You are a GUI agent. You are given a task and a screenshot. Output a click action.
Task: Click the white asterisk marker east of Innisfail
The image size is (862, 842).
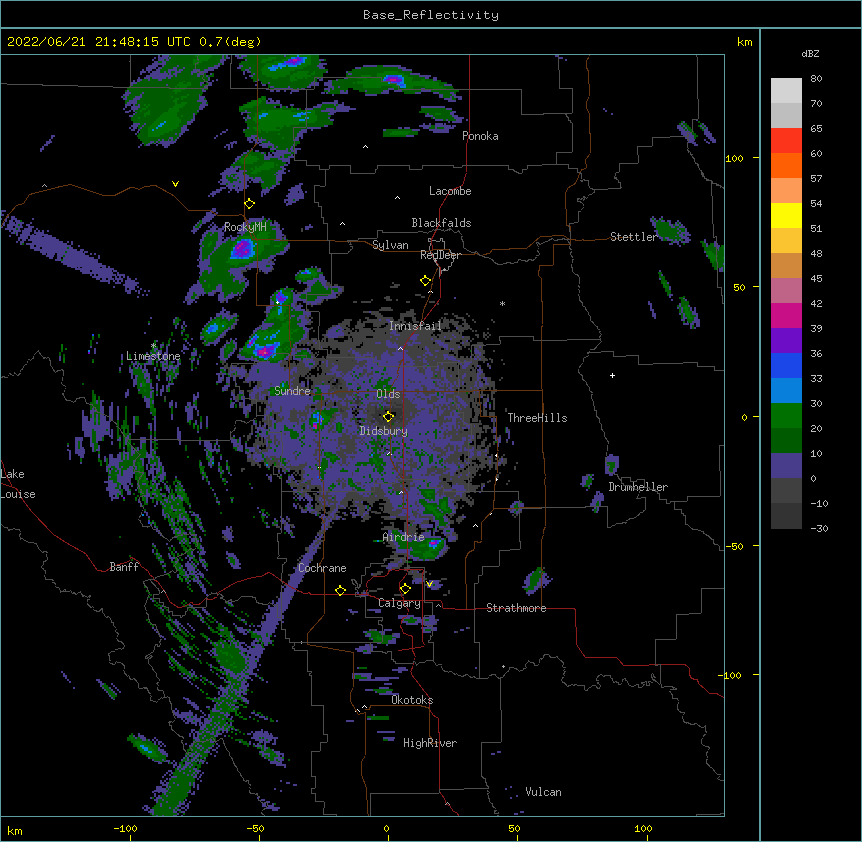click(502, 303)
